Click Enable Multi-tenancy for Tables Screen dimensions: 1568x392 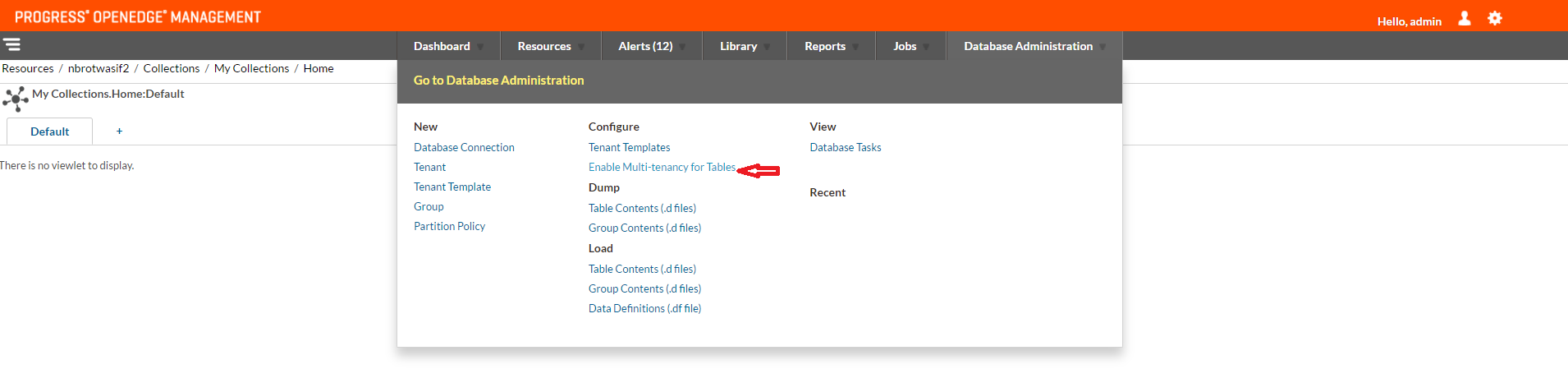click(662, 167)
